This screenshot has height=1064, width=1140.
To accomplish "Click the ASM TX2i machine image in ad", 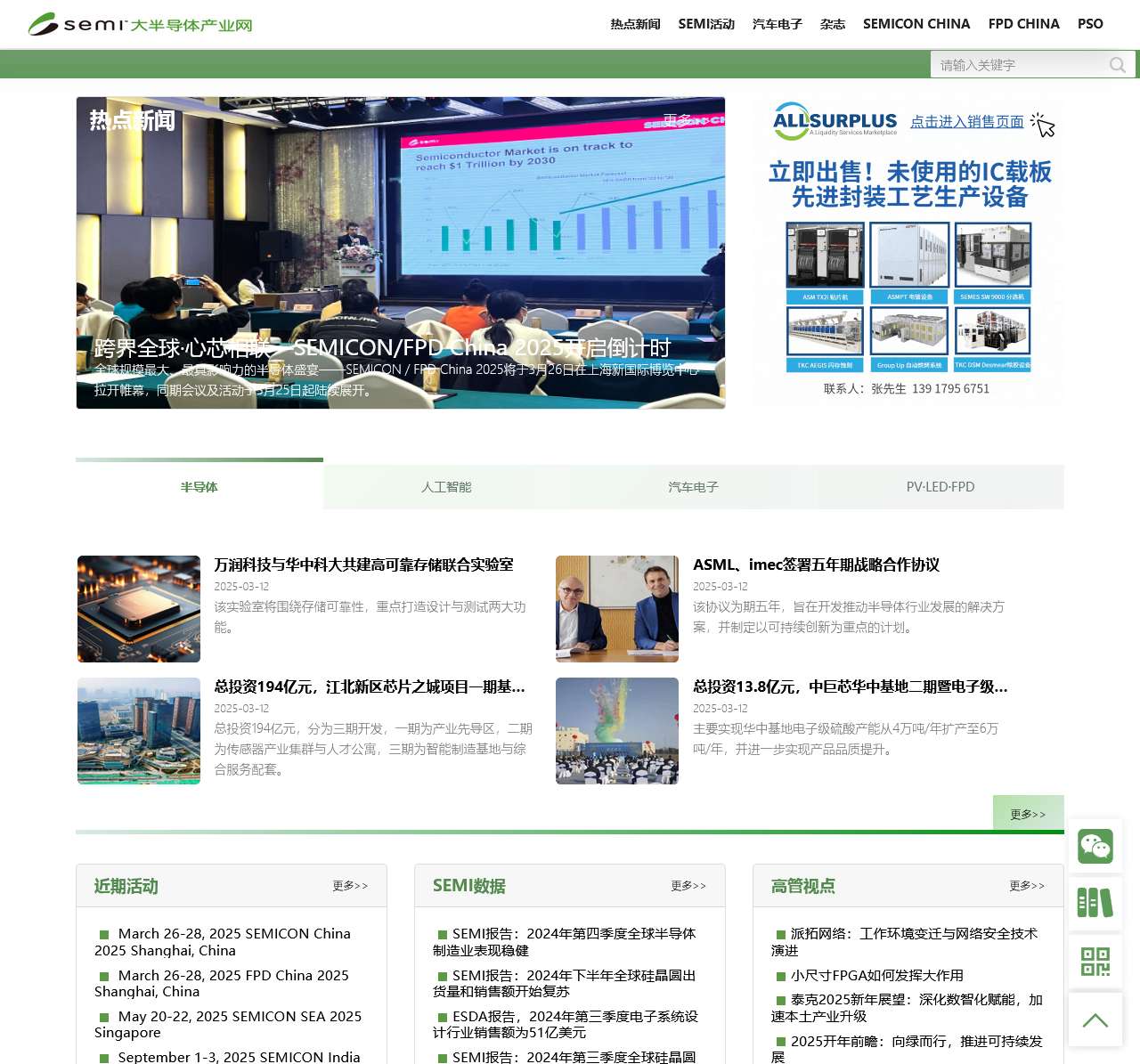I will pyautogui.click(x=826, y=255).
